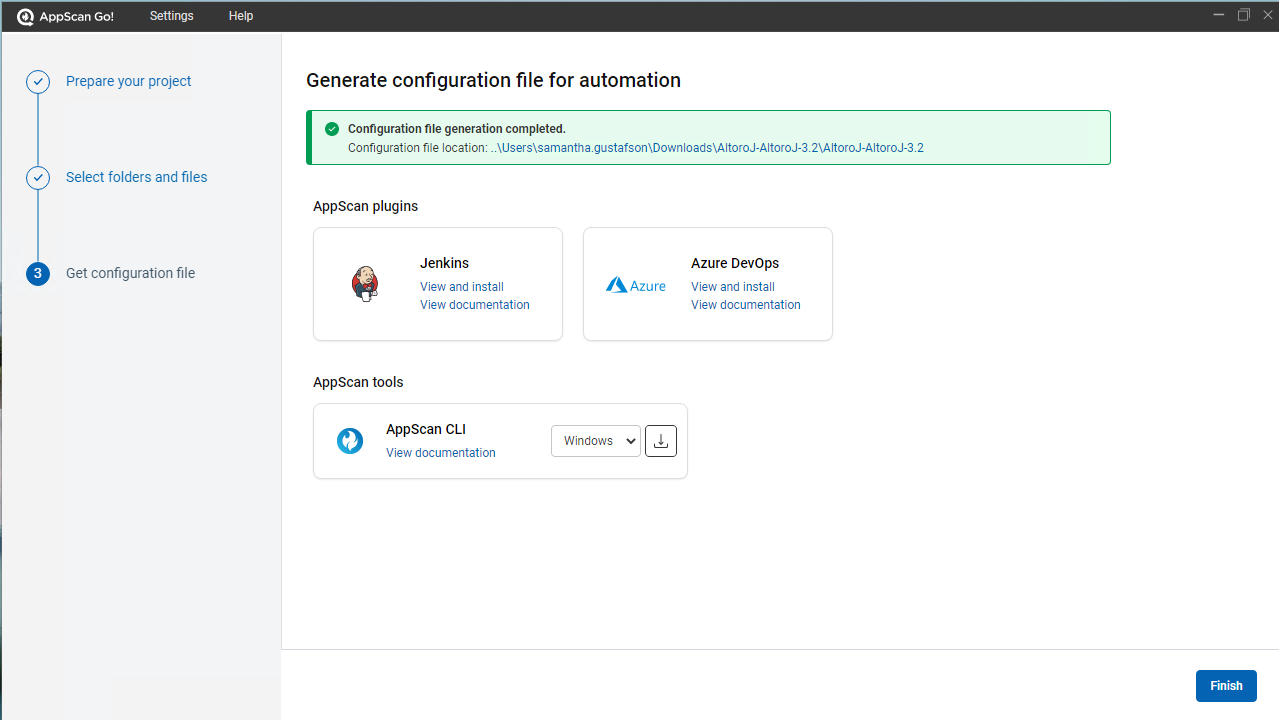Open the Help menu
The image size is (1279, 720).
click(241, 16)
